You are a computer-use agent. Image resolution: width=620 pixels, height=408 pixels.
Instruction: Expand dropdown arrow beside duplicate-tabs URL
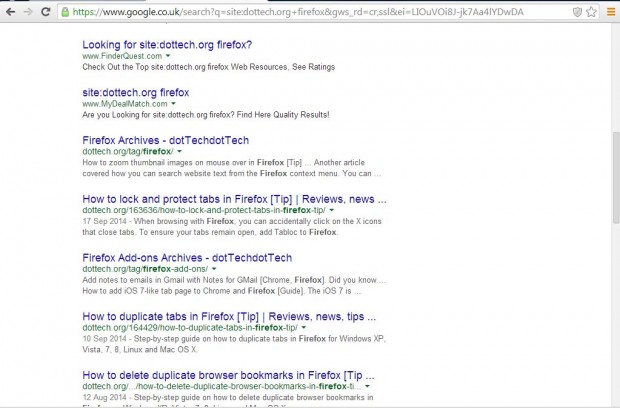click(304, 327)
